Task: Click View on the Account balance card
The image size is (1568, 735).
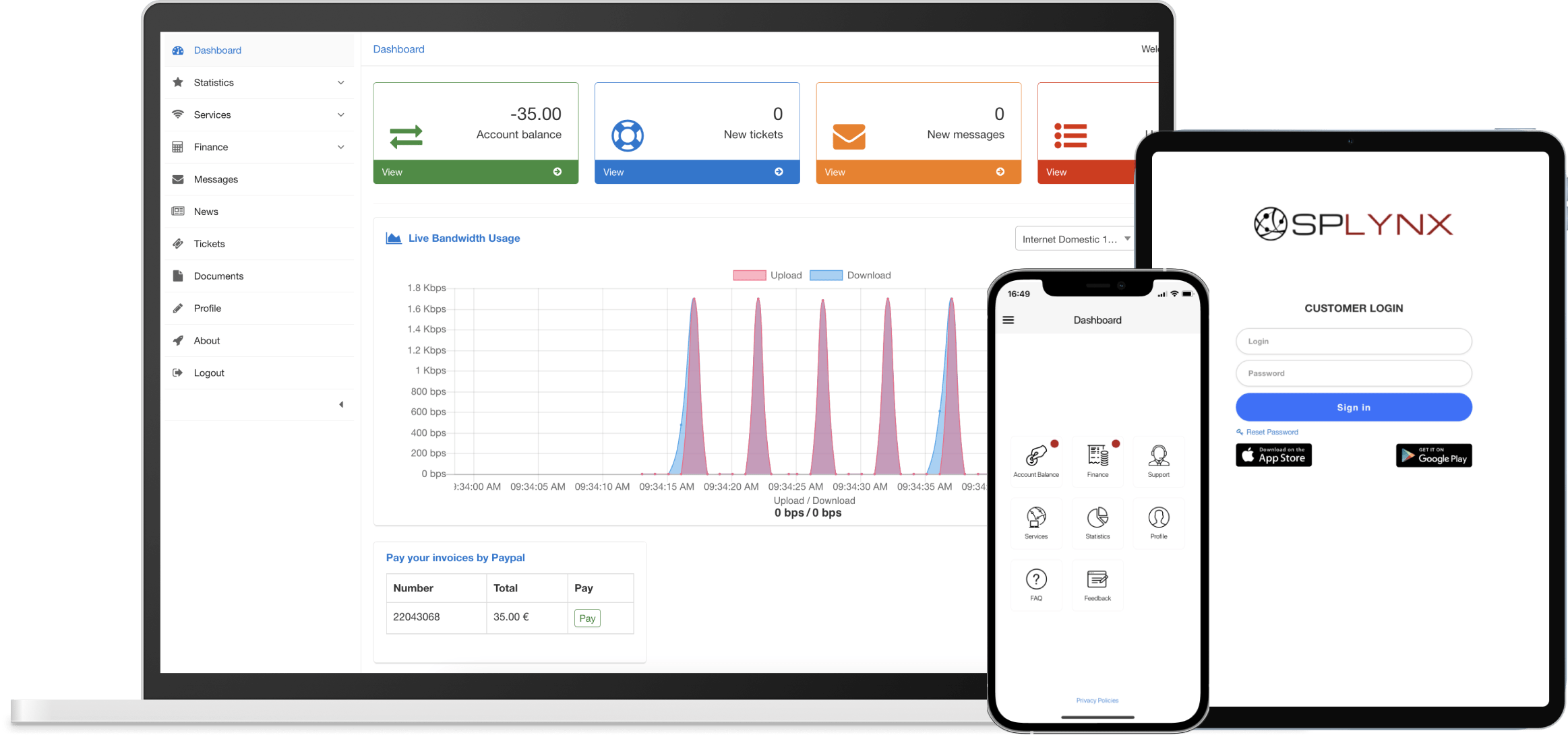Action: point(476,172)
